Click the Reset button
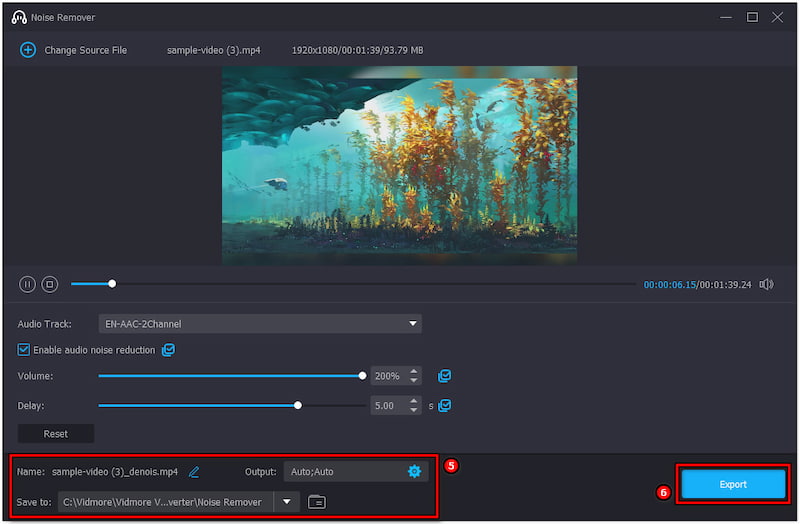 [56, 434]
